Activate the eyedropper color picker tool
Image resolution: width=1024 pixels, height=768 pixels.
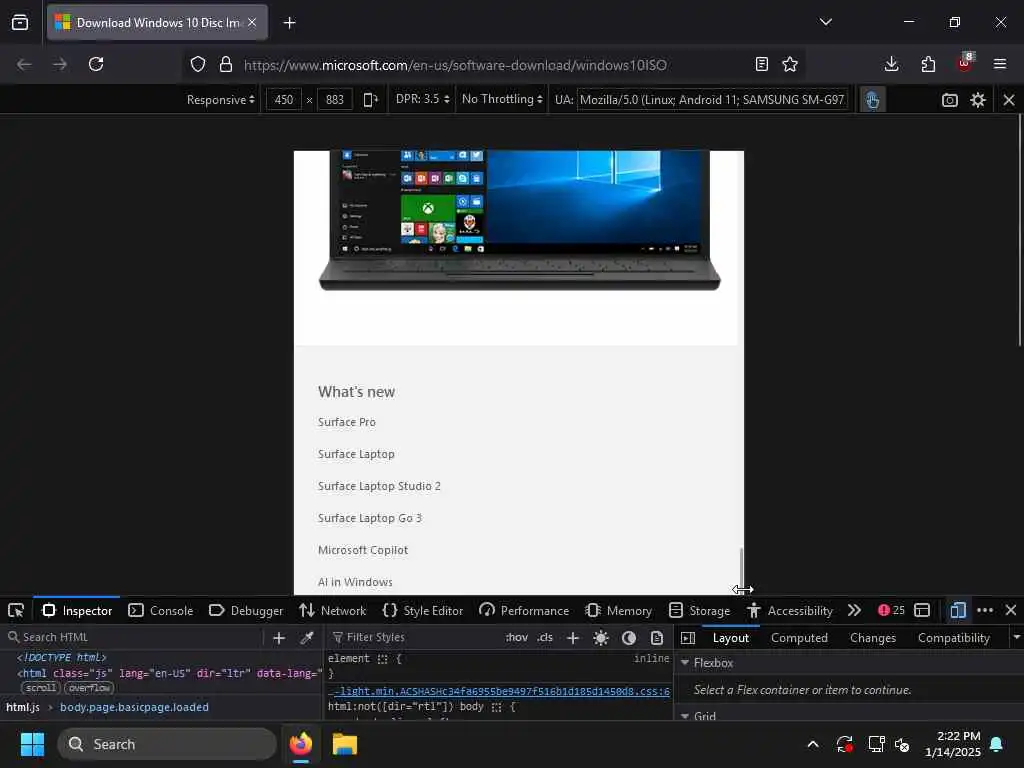[x=306, y=638]
